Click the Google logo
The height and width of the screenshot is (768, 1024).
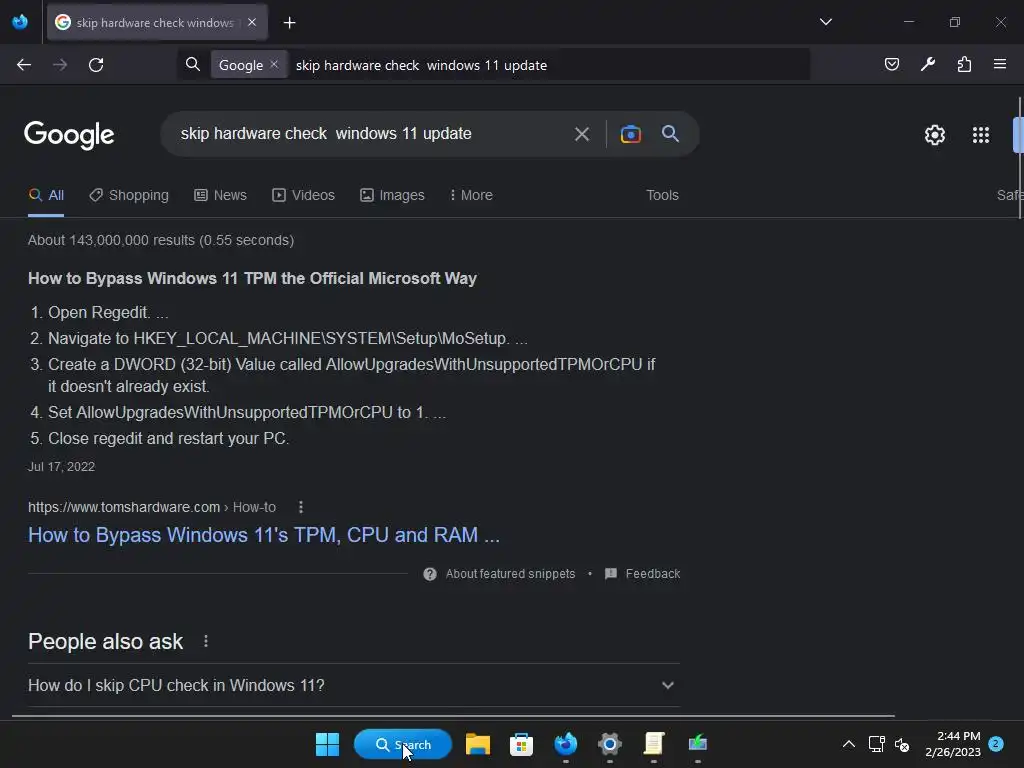(x=69, y=135)
